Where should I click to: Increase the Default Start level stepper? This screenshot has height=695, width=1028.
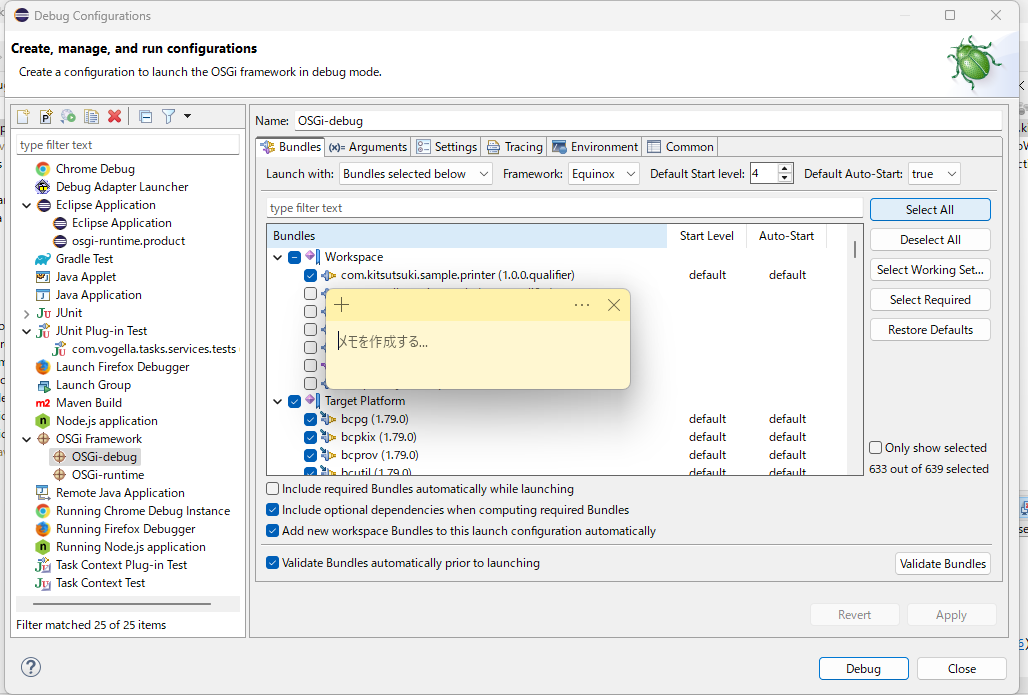point(785,169)
